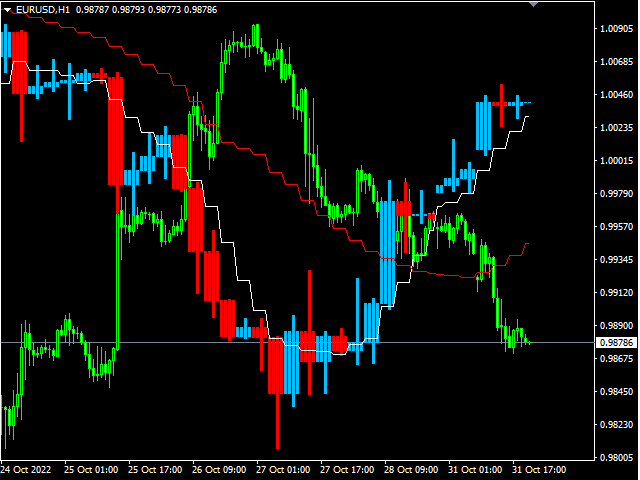Click the 28 Oct 09:00 time label
Screen dimensions: 640x480
pyautogui.click(x=411, y=470)
